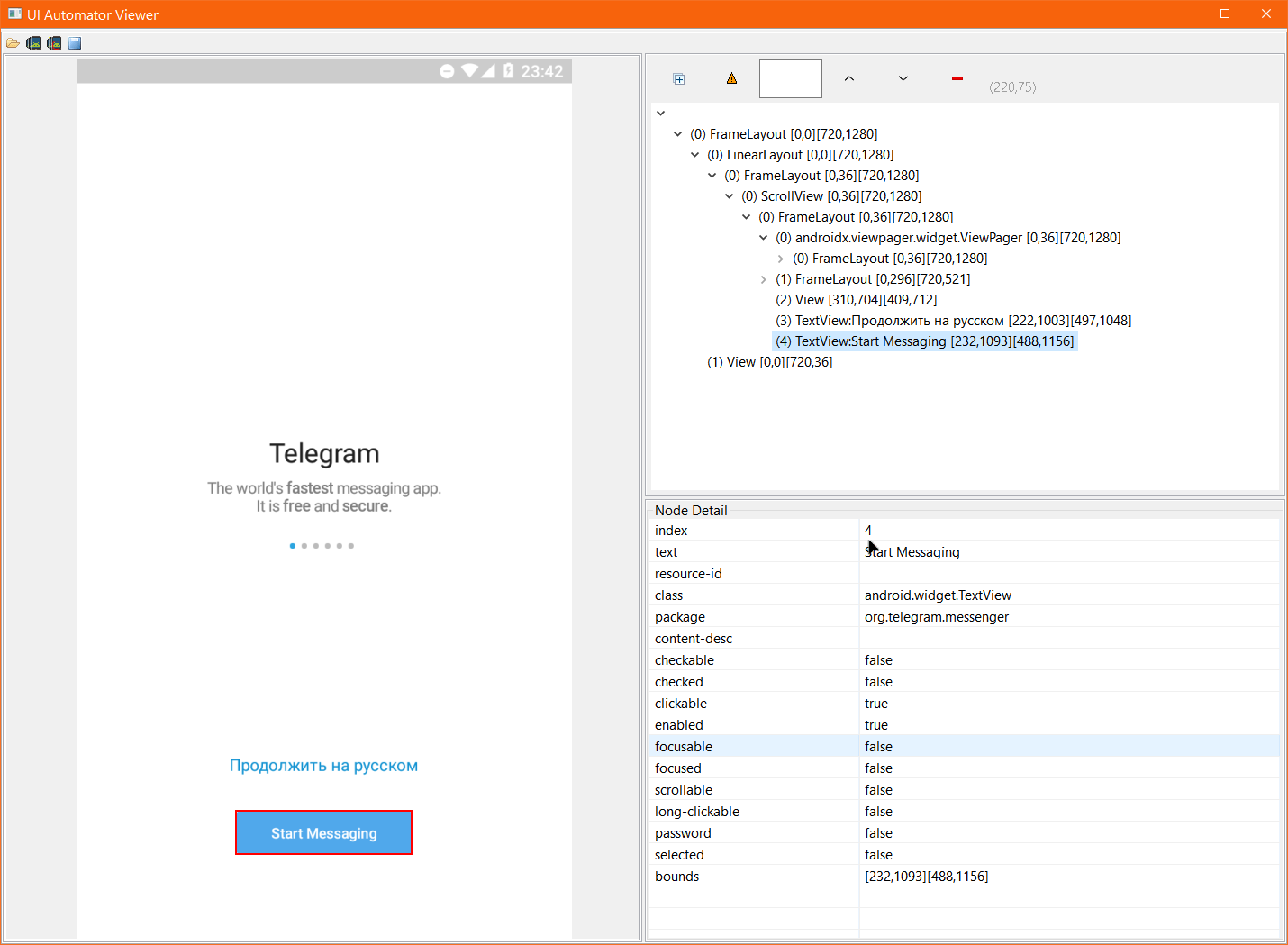
Task: Click the Save floppy disk icon
Action: pos(75,43)
